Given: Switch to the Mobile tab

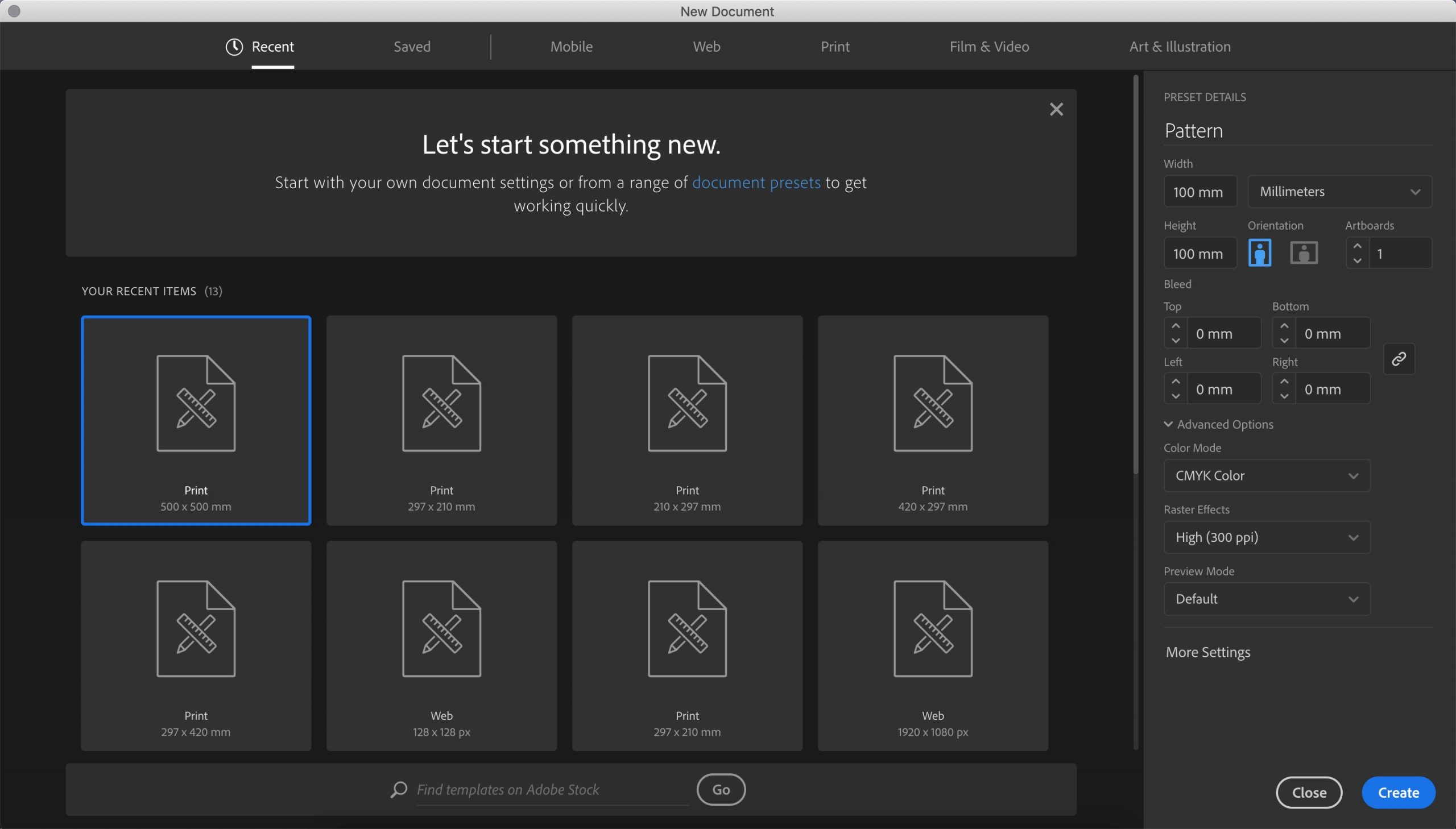Looking at the screenshot, I should click(571, 47).
